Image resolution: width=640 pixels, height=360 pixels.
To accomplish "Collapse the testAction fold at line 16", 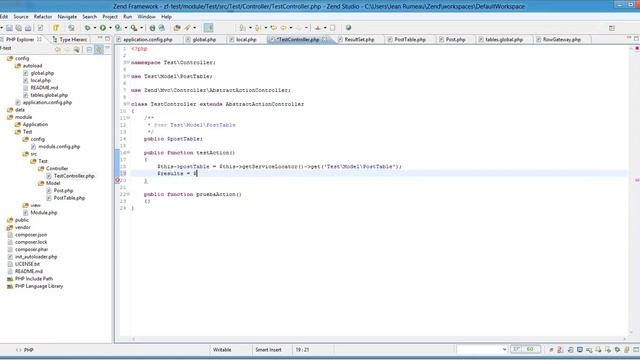I will click(x=128, y=153).
